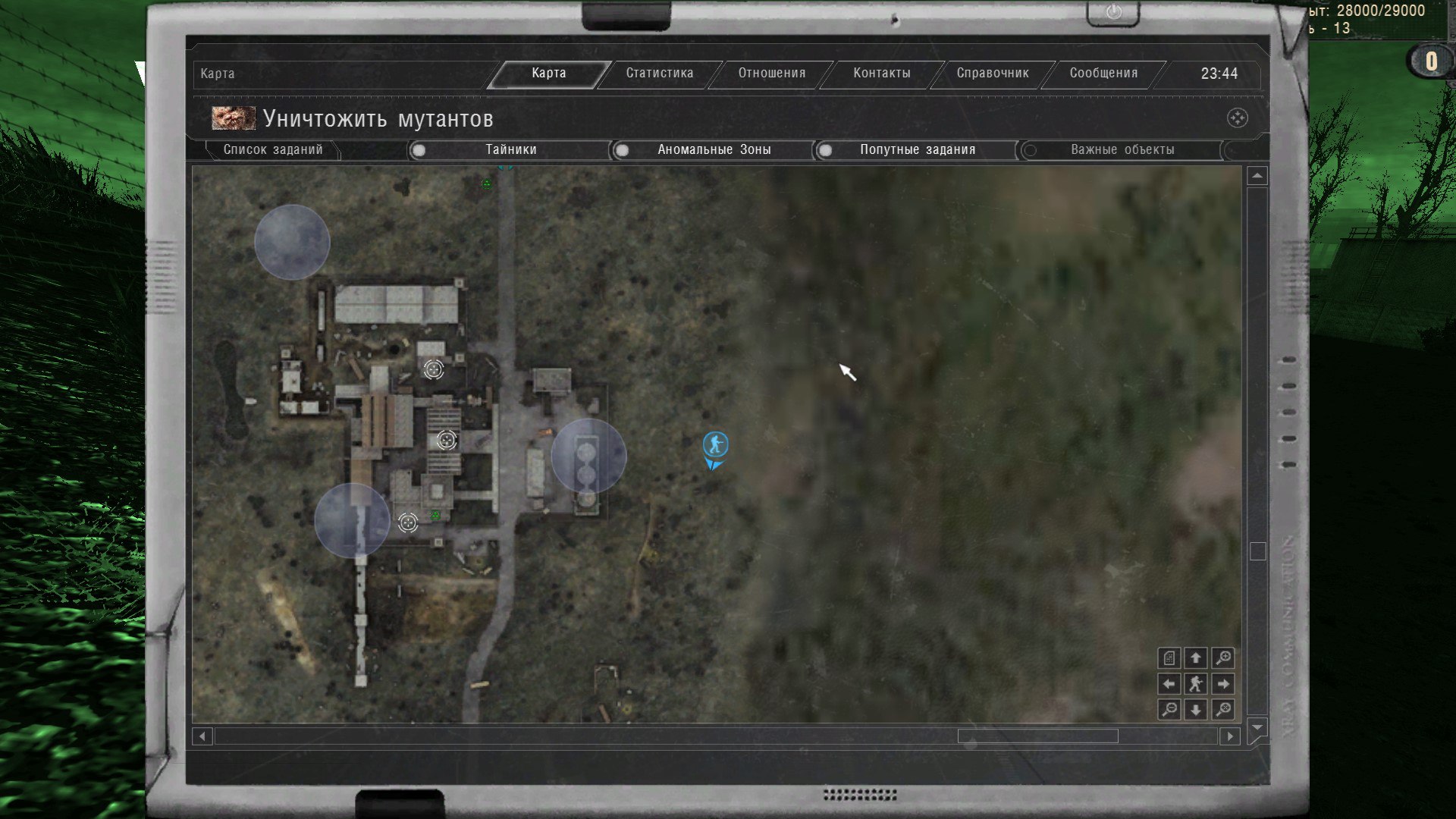Open the Отношения tab
The width and height of the screenshot is (1456, 819).
point(772,74)
